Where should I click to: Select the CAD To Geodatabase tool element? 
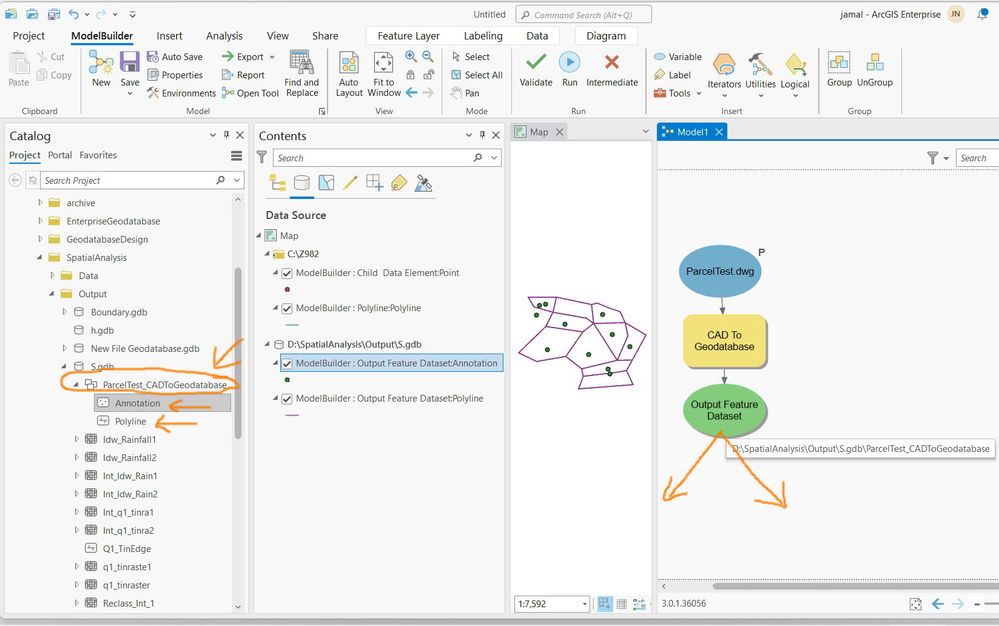(724, 341)
